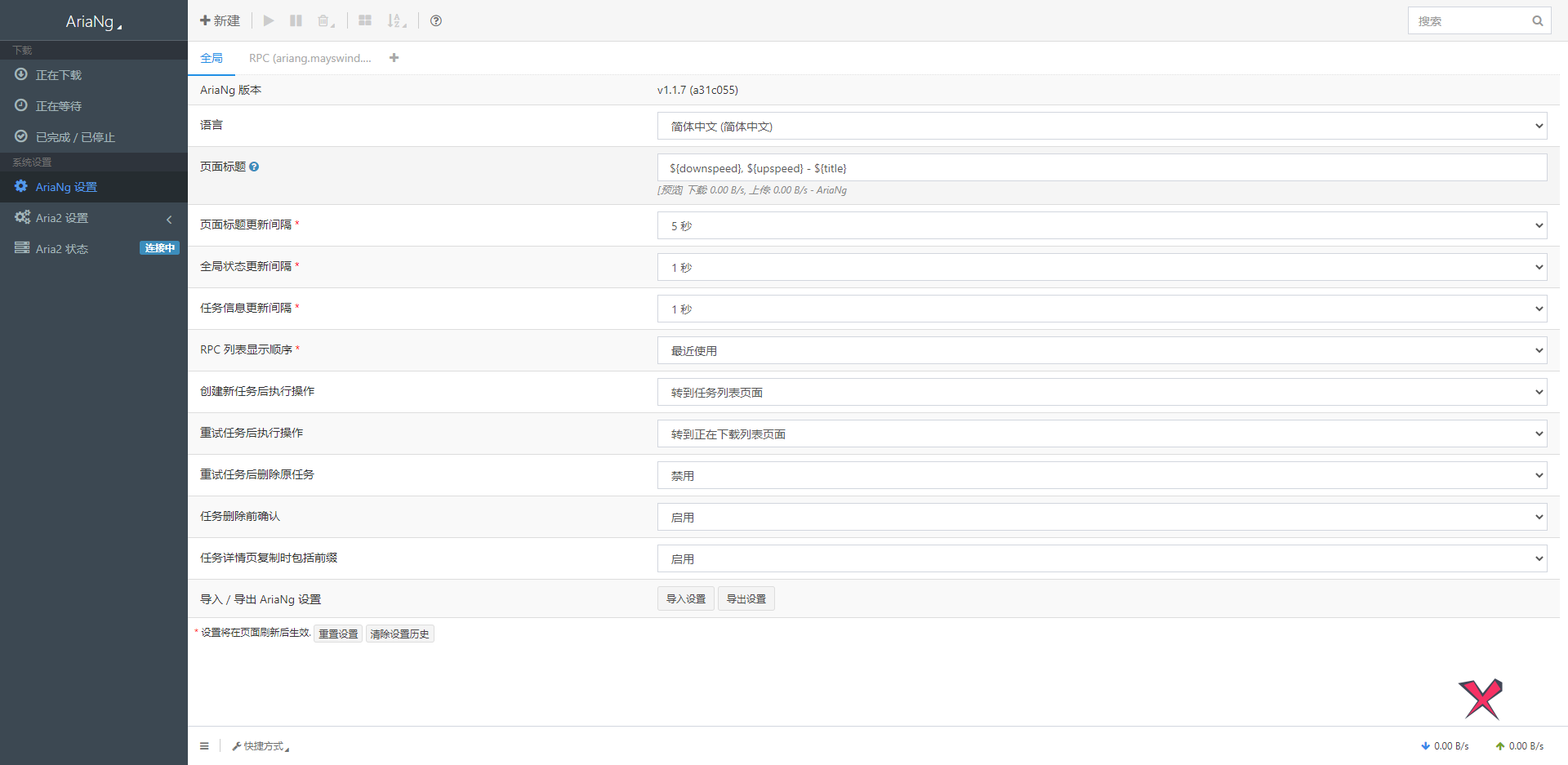Screen dimensions: 1568x765
Task: Open the 快捷方式 shortcuts menu
Action: (261, 746)
